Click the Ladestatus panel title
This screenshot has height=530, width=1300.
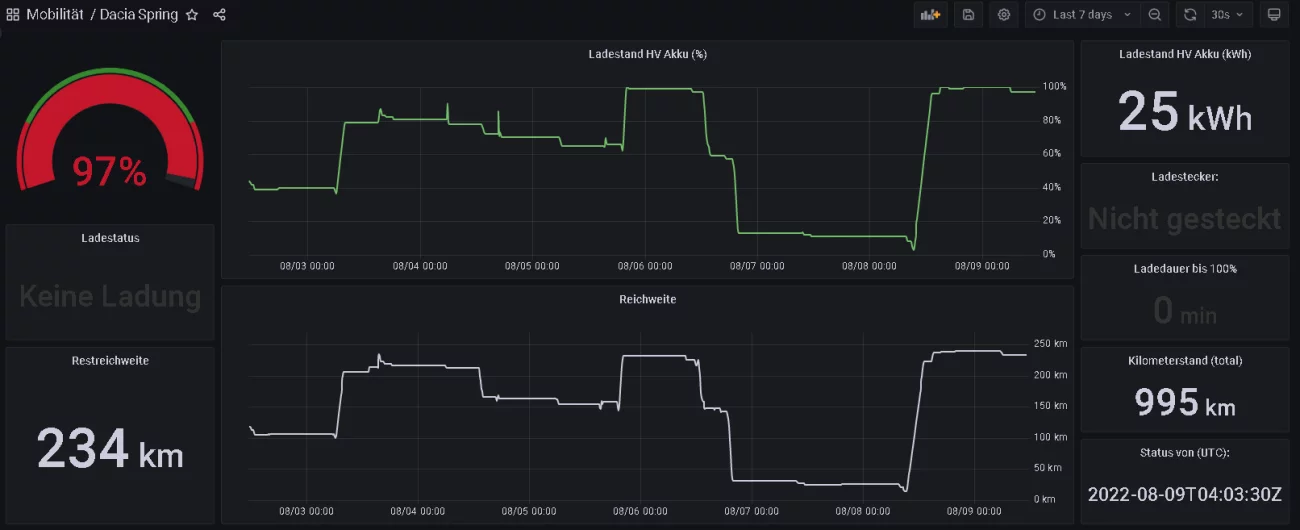(x=110, y=238)
